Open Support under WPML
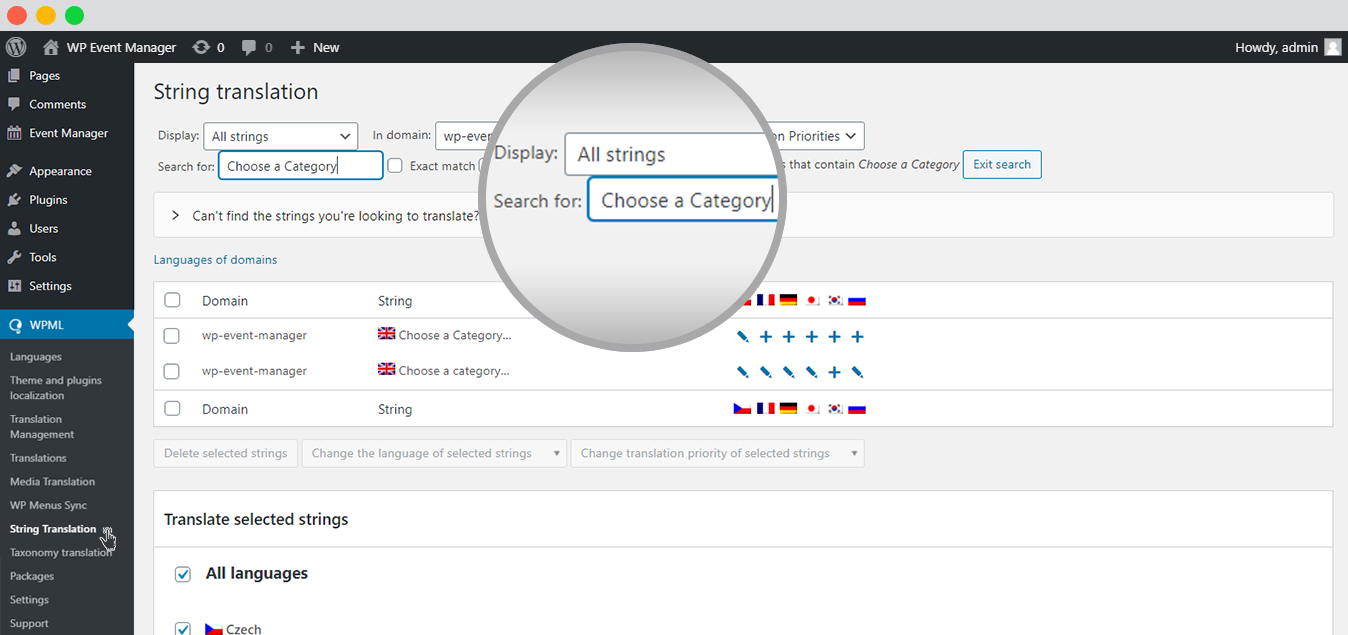 coord(29,624)
